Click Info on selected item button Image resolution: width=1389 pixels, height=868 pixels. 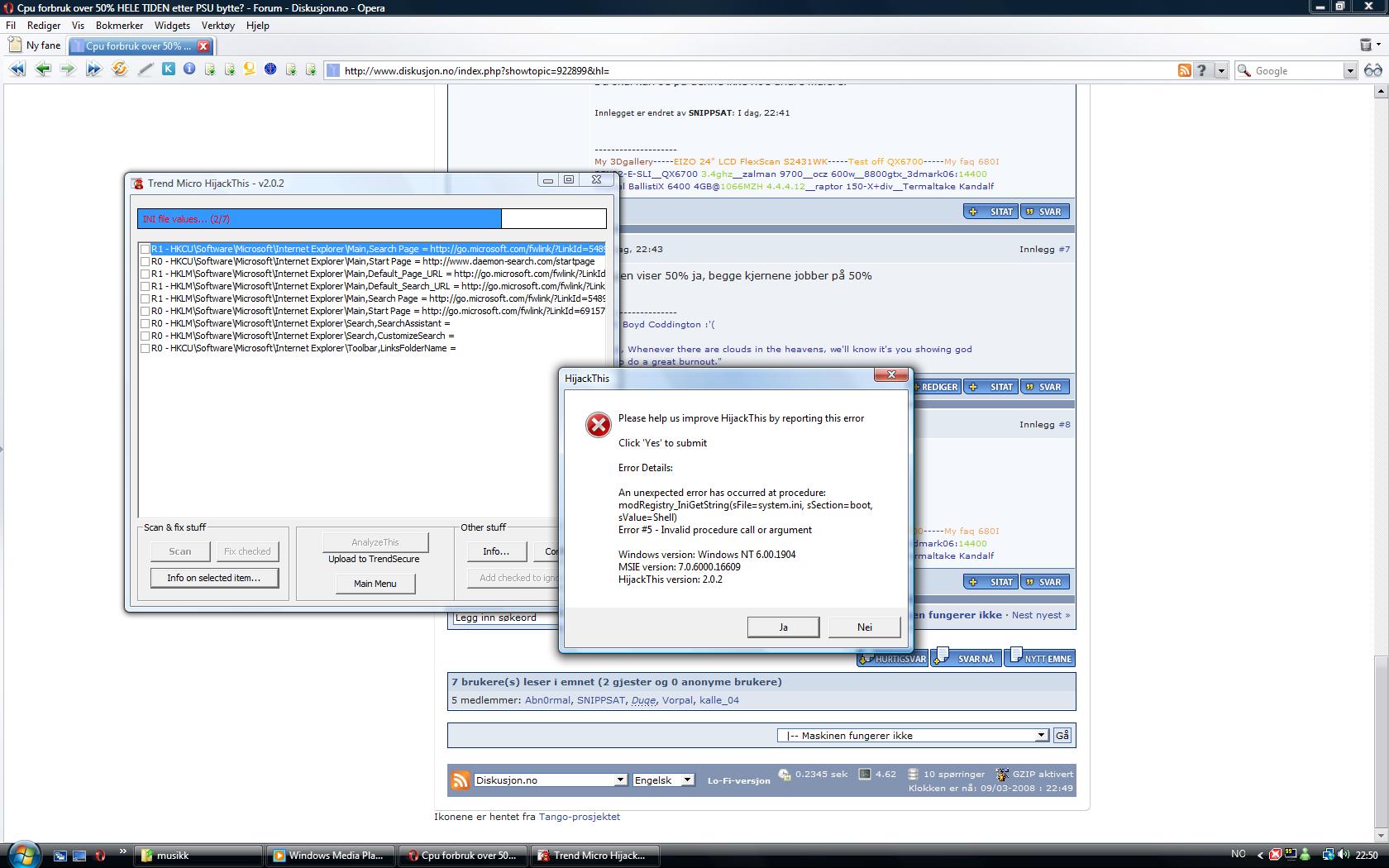[214, 578]
